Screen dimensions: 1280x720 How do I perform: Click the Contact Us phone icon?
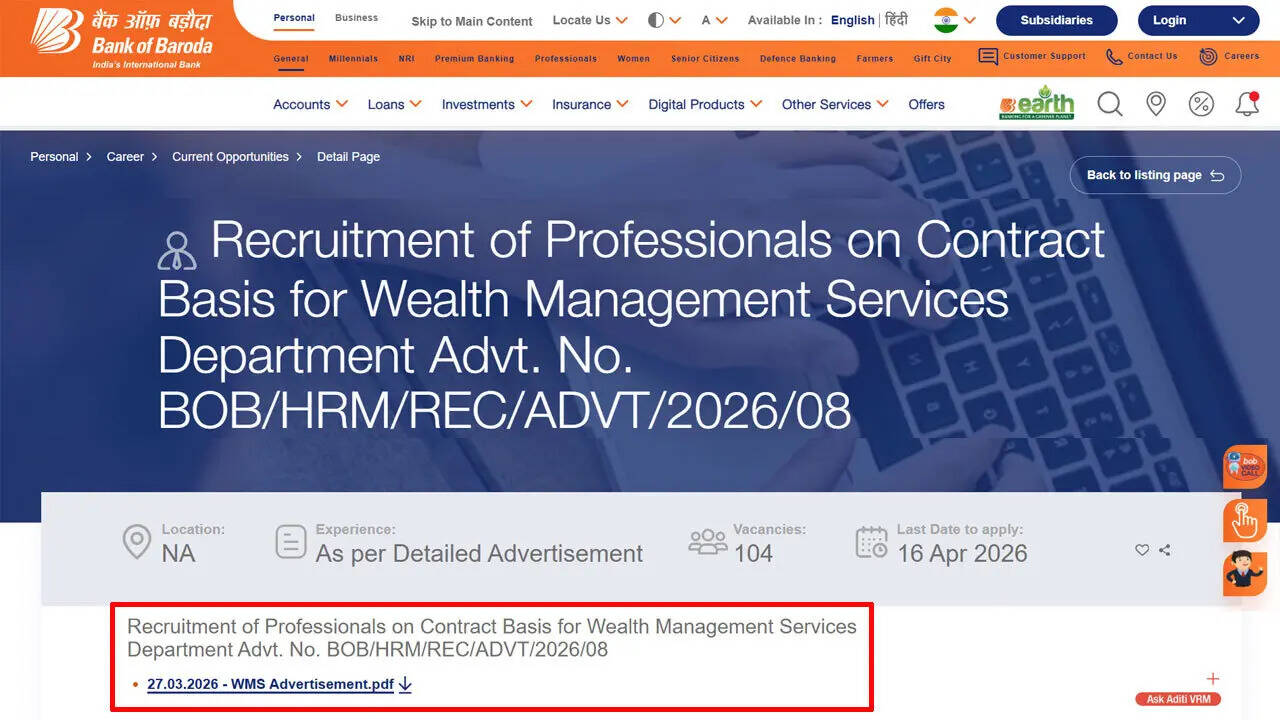click(1113, 57)
